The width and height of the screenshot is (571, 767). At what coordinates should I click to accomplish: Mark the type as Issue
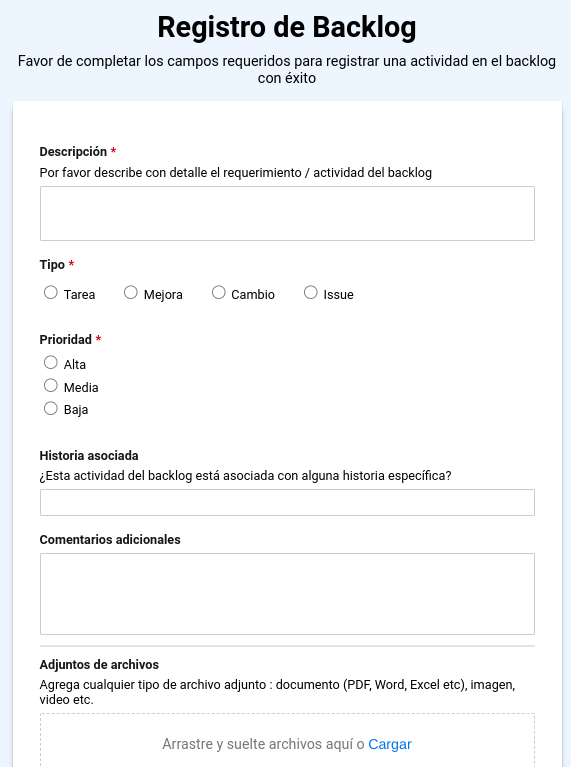point(311,293)
